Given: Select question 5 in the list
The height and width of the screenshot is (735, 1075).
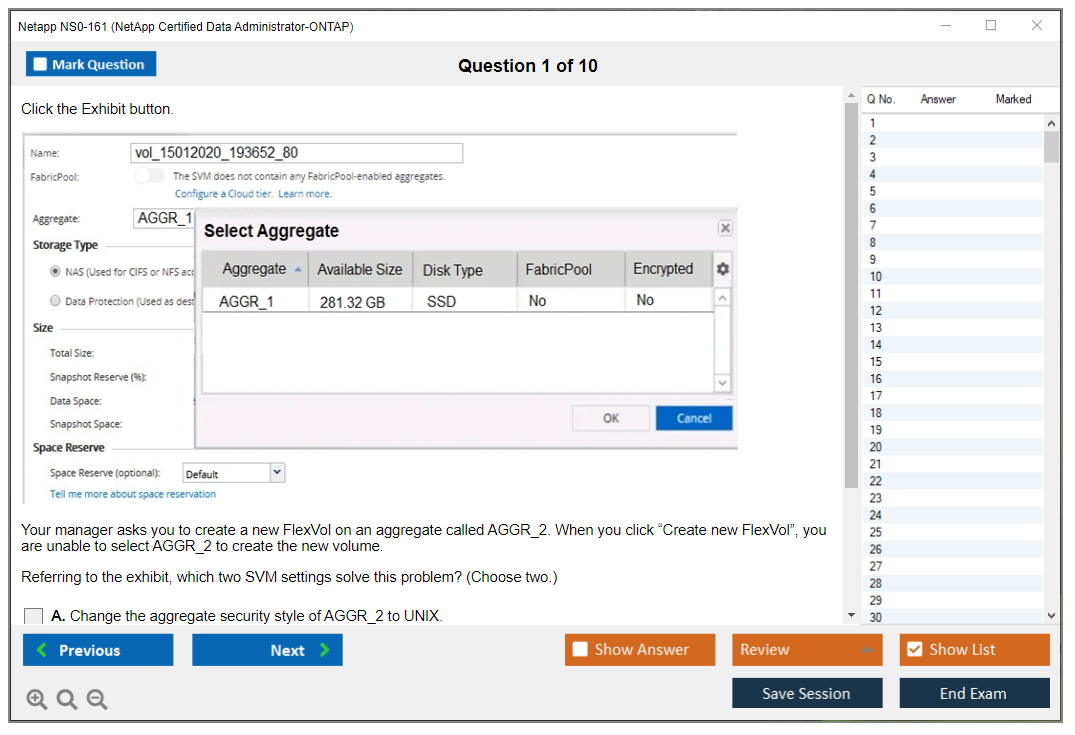Looking at the screenshot, I should pos(873,191).
